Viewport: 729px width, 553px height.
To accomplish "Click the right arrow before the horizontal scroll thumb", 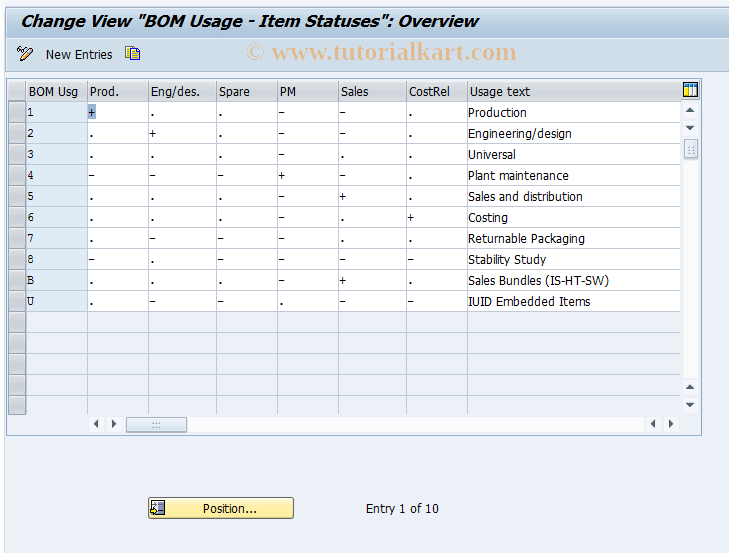I will click(x=114, y=424).
